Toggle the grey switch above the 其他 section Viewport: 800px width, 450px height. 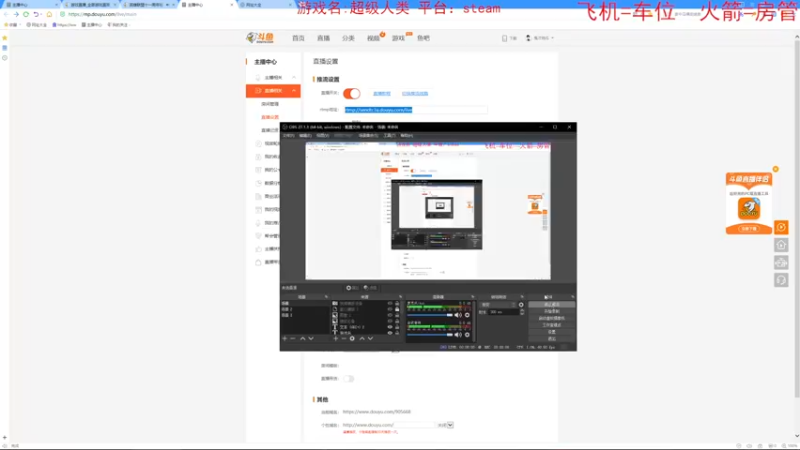(348, 379)
